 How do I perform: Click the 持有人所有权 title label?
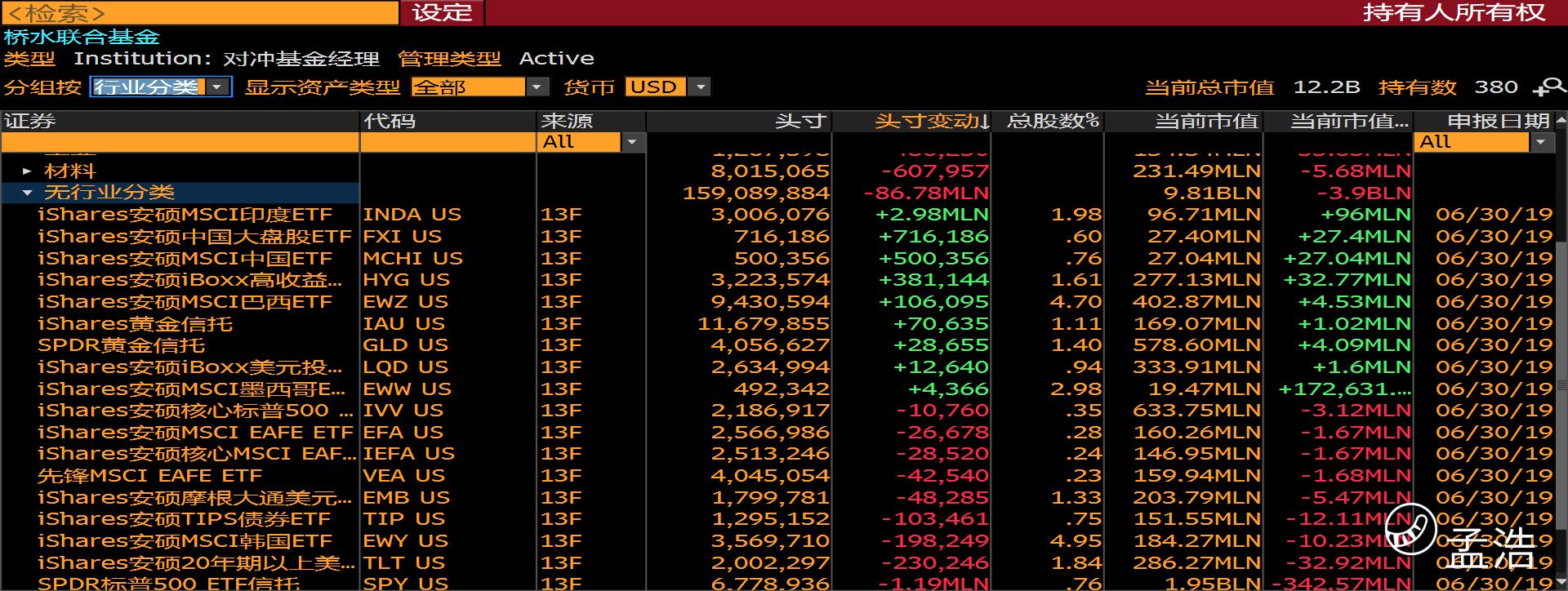tap(1454, 12)
